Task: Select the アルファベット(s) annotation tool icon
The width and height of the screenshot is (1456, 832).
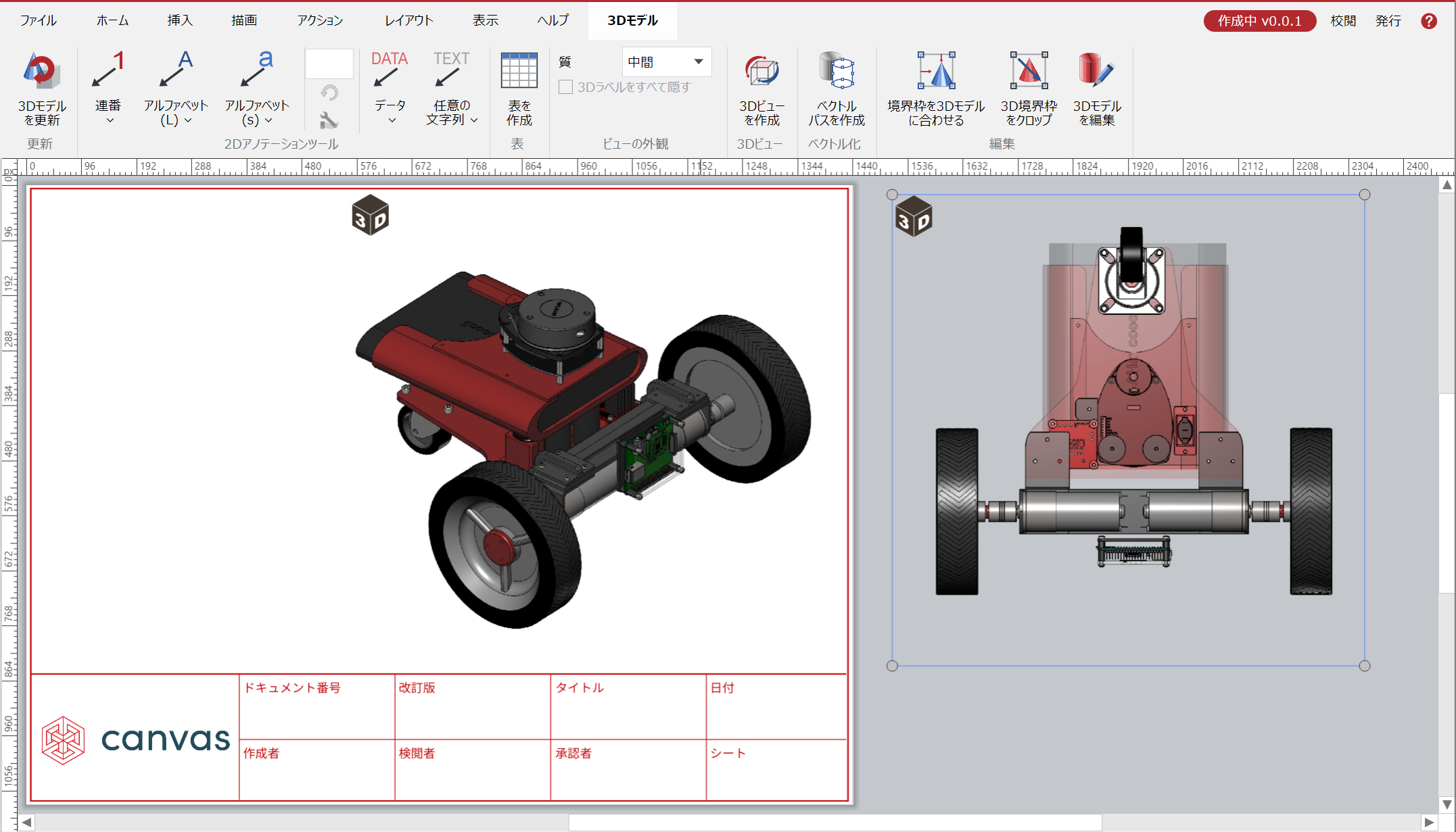Action: tap(257, 70)
